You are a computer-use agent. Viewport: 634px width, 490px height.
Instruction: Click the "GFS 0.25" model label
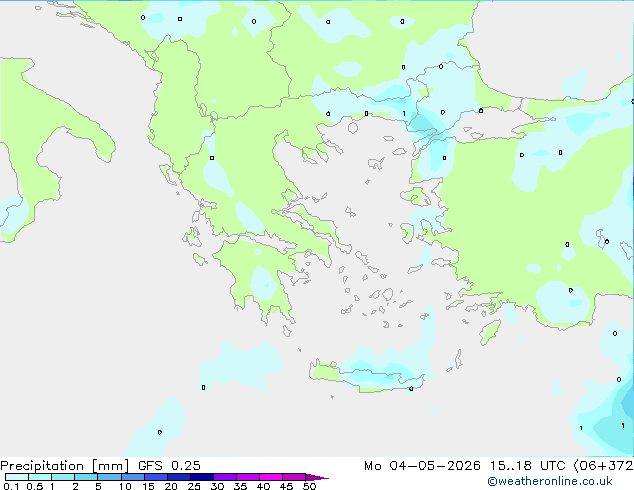pos(169,466)
